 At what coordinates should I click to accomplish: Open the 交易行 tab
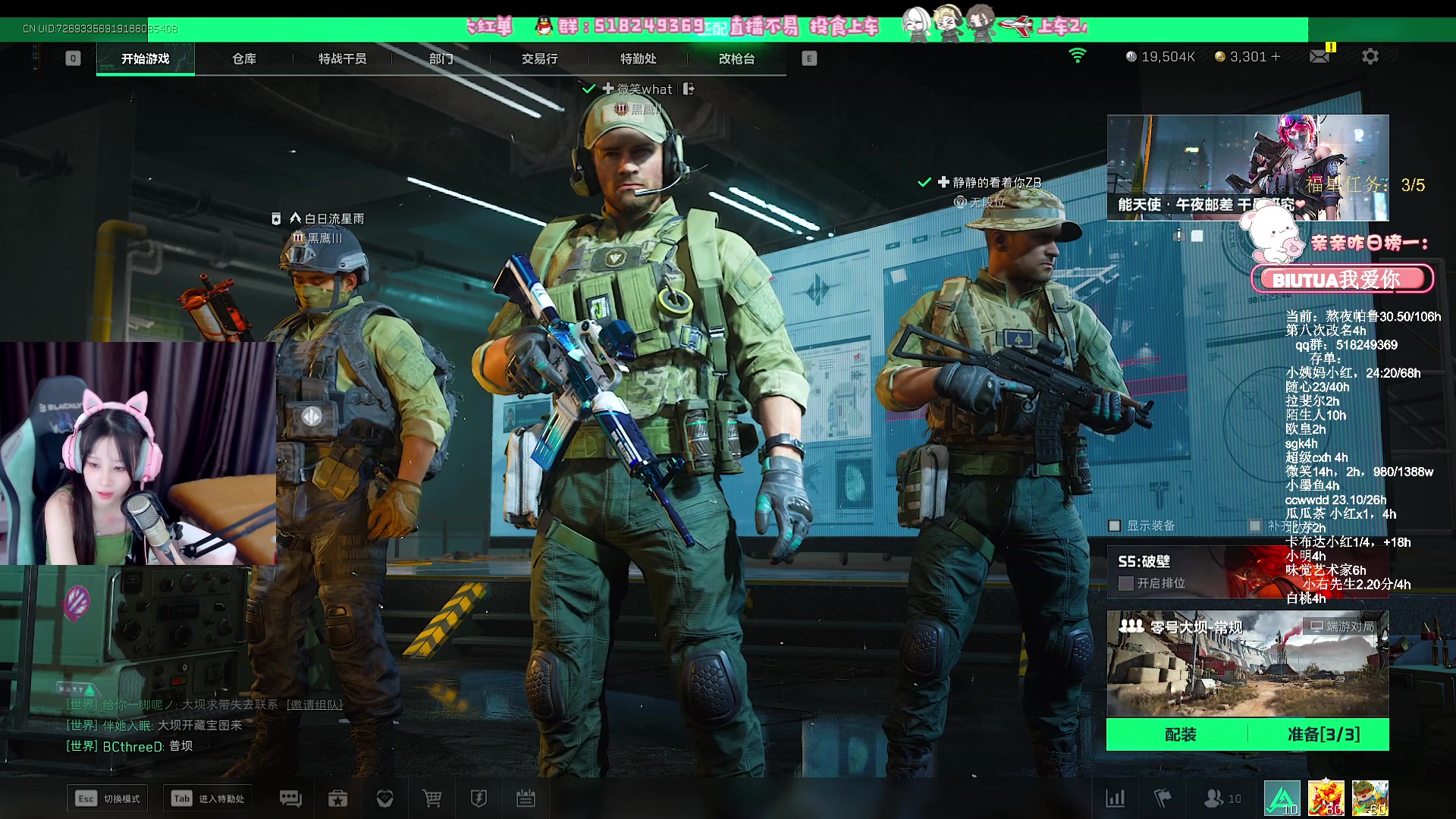click(x=540, y=58)
